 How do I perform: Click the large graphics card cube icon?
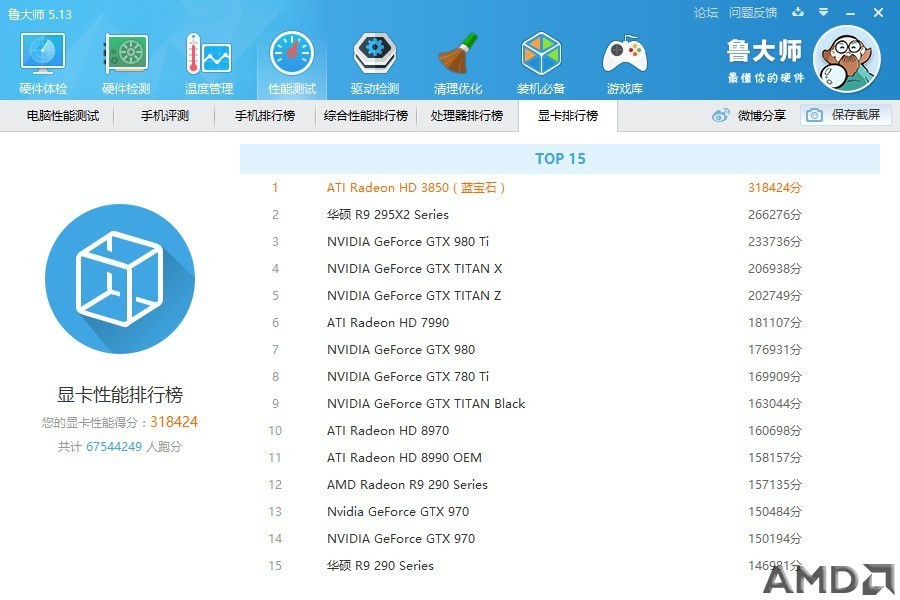(120, 278)
